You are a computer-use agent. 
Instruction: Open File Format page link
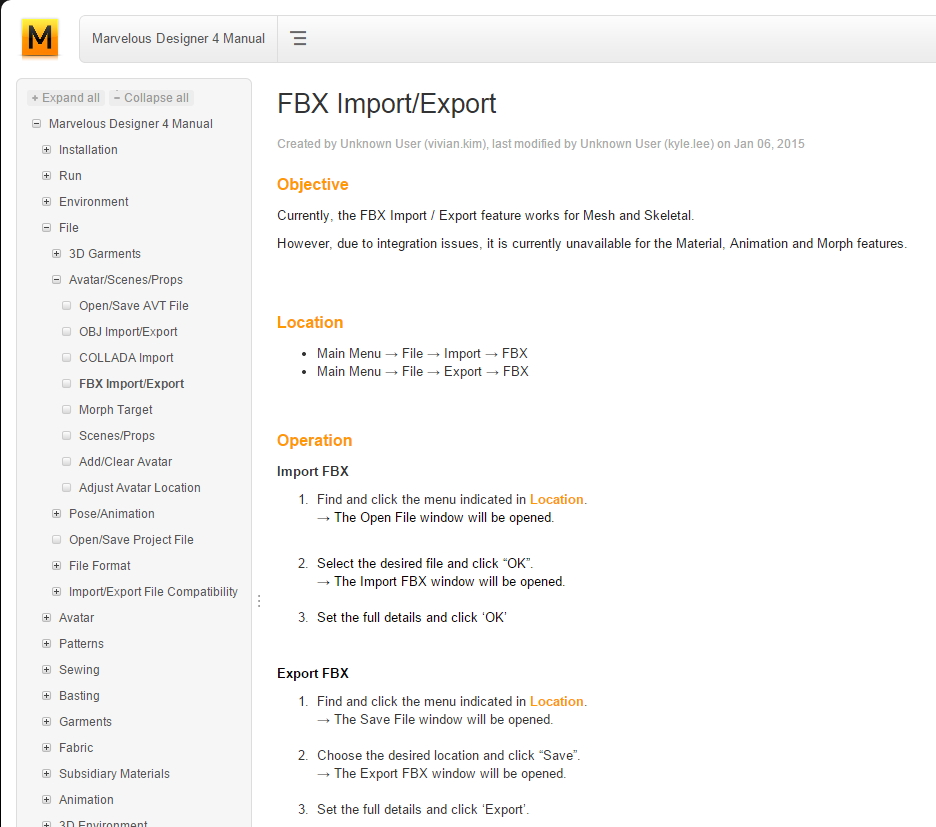click(100, 565)
